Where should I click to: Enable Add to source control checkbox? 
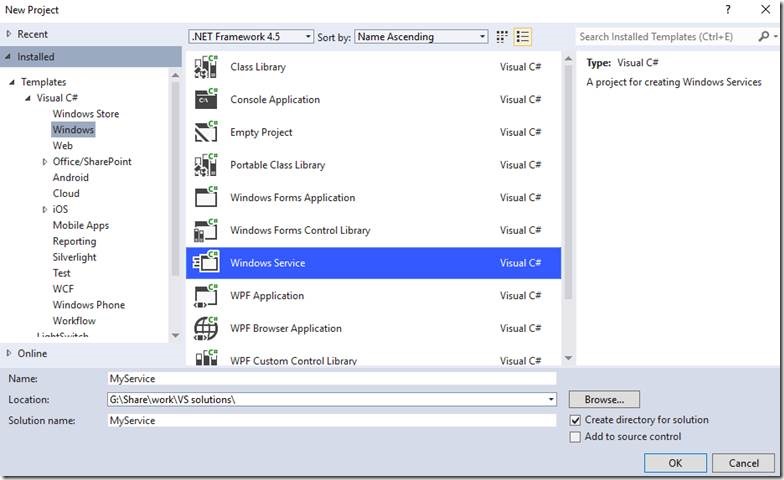point(576,437)
